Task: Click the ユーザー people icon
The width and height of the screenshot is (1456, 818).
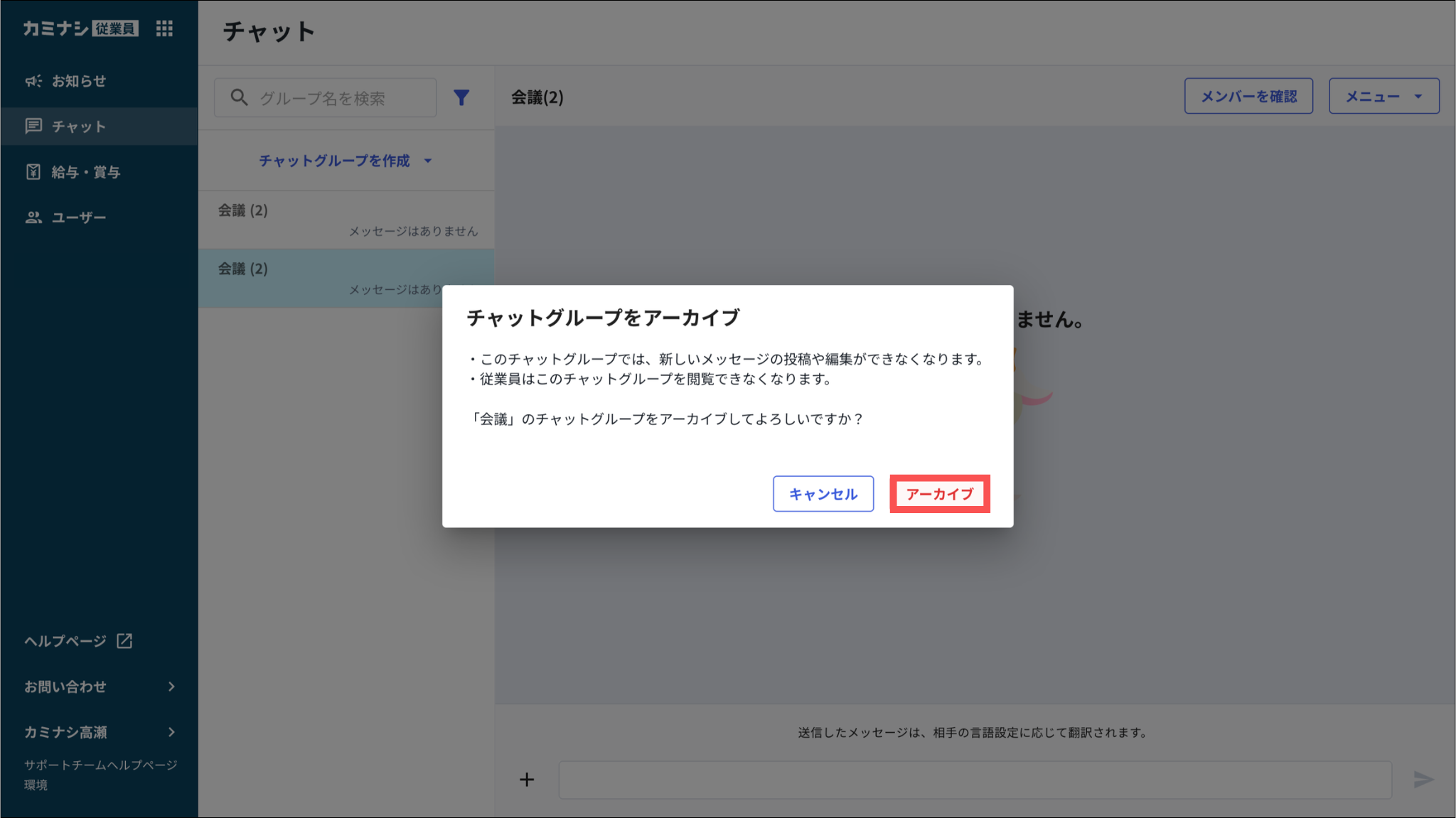Action: (33, 217)
